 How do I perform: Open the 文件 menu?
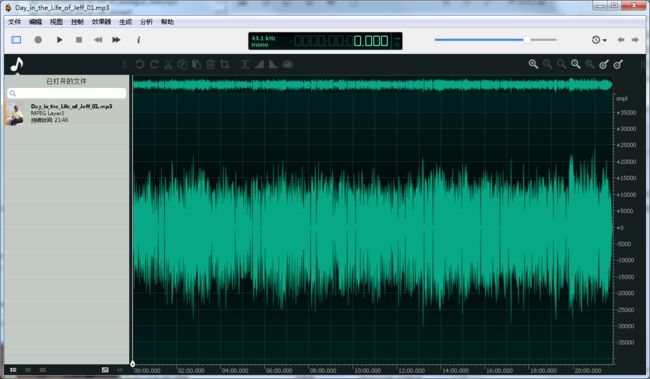pos(15,22)
